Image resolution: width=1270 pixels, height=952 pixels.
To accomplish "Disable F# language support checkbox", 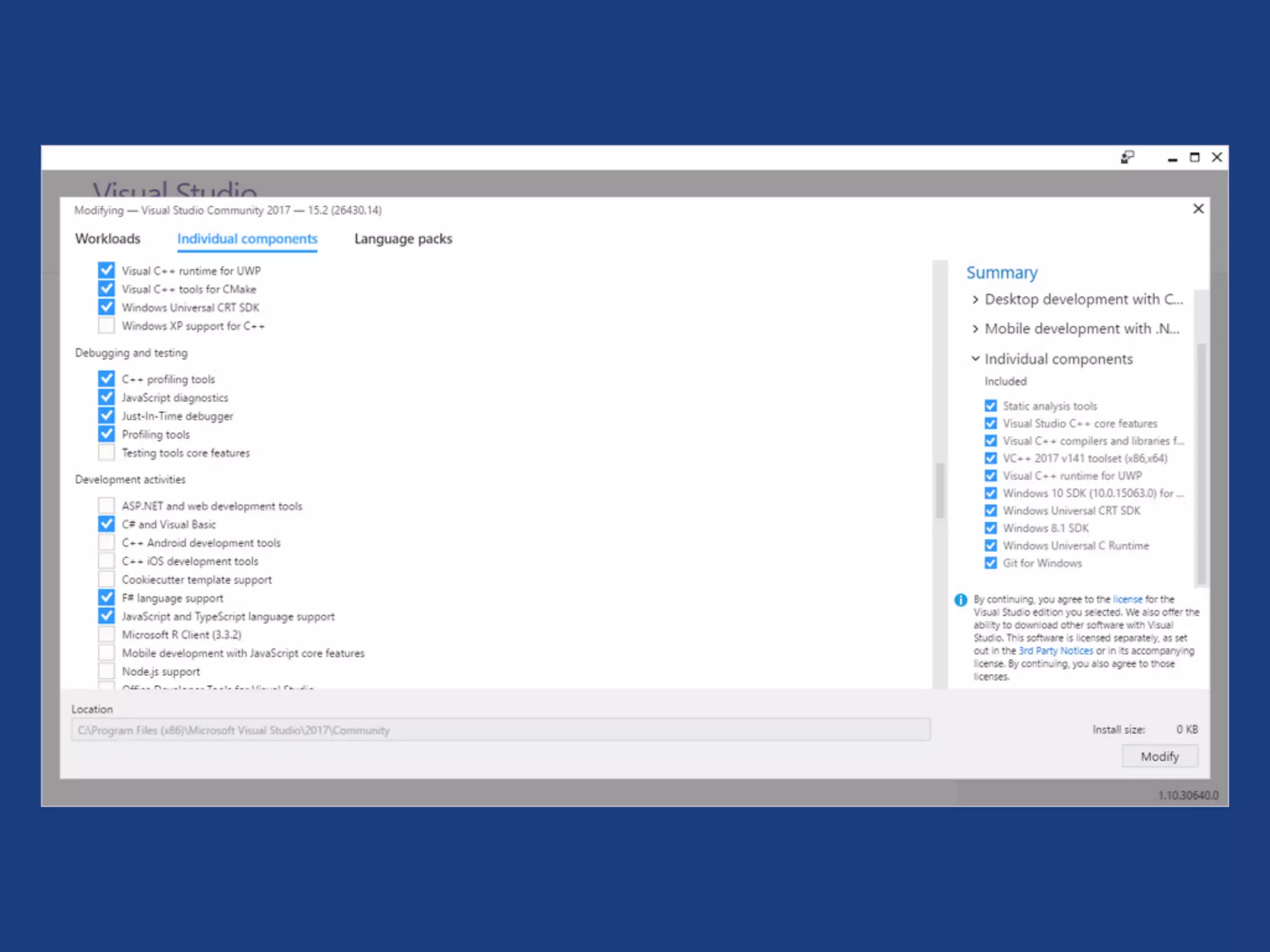I will 107,597.
